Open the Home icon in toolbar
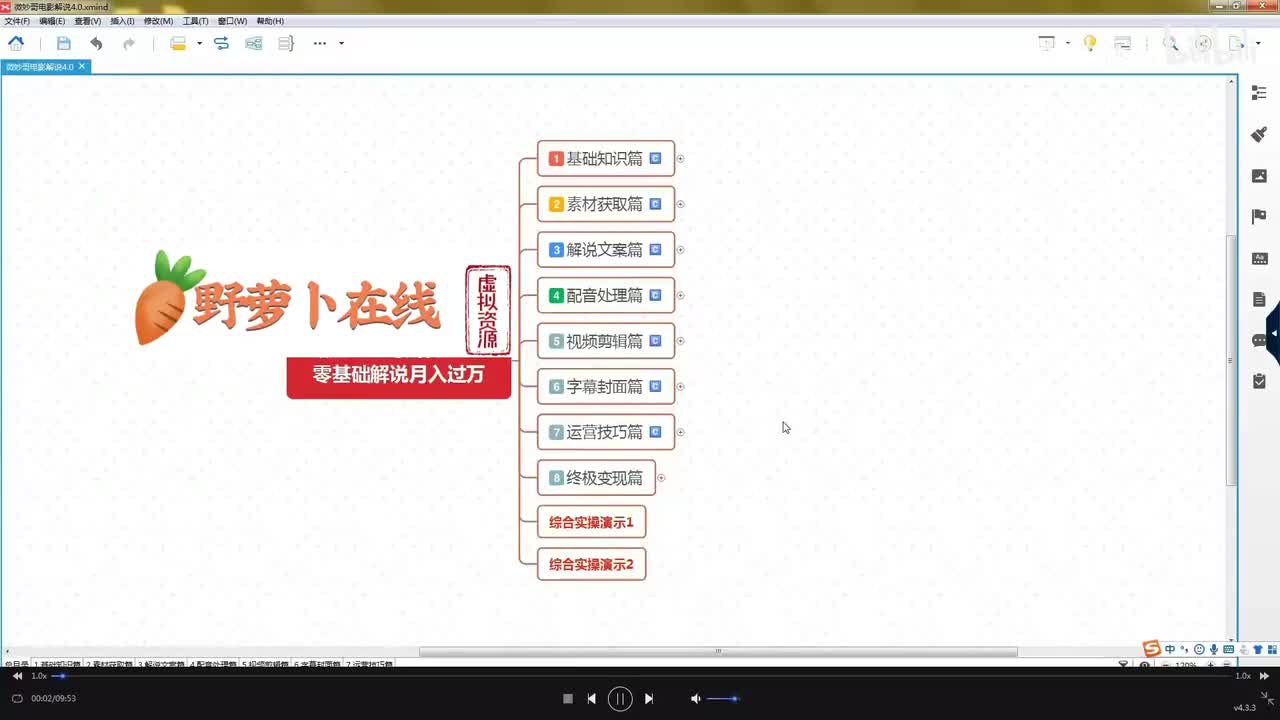The width and height of the screenshot is (1280, 720). pyautogui.click(x=16, y=43)
